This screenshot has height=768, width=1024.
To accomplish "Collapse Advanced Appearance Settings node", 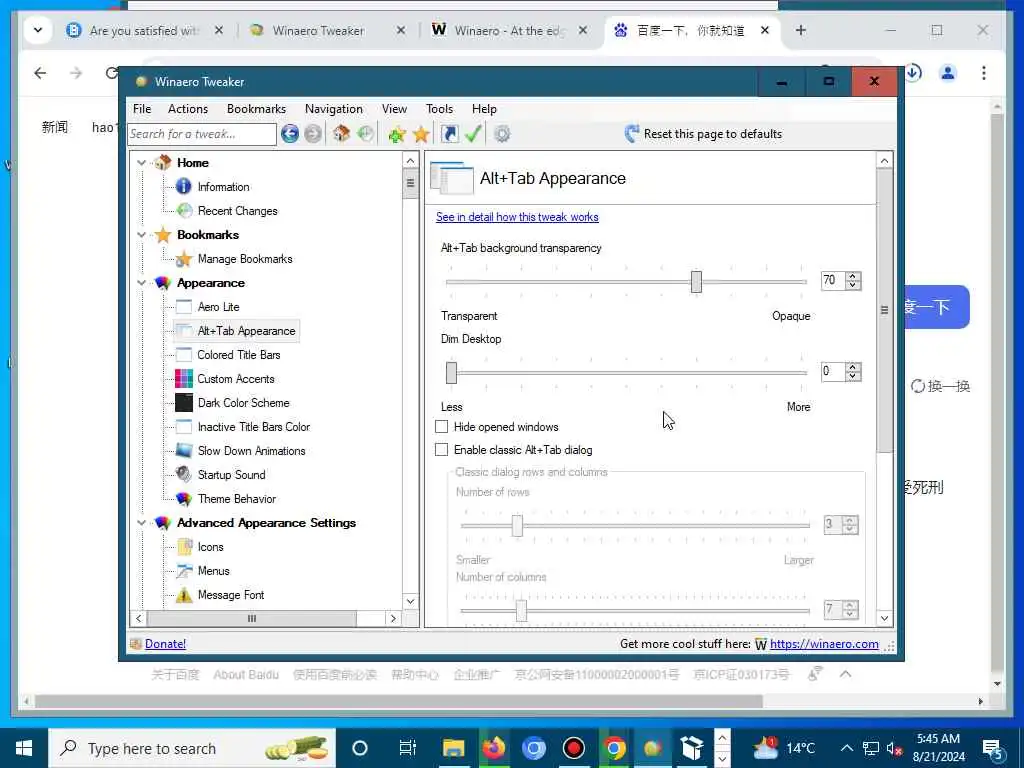I will 142,522.
